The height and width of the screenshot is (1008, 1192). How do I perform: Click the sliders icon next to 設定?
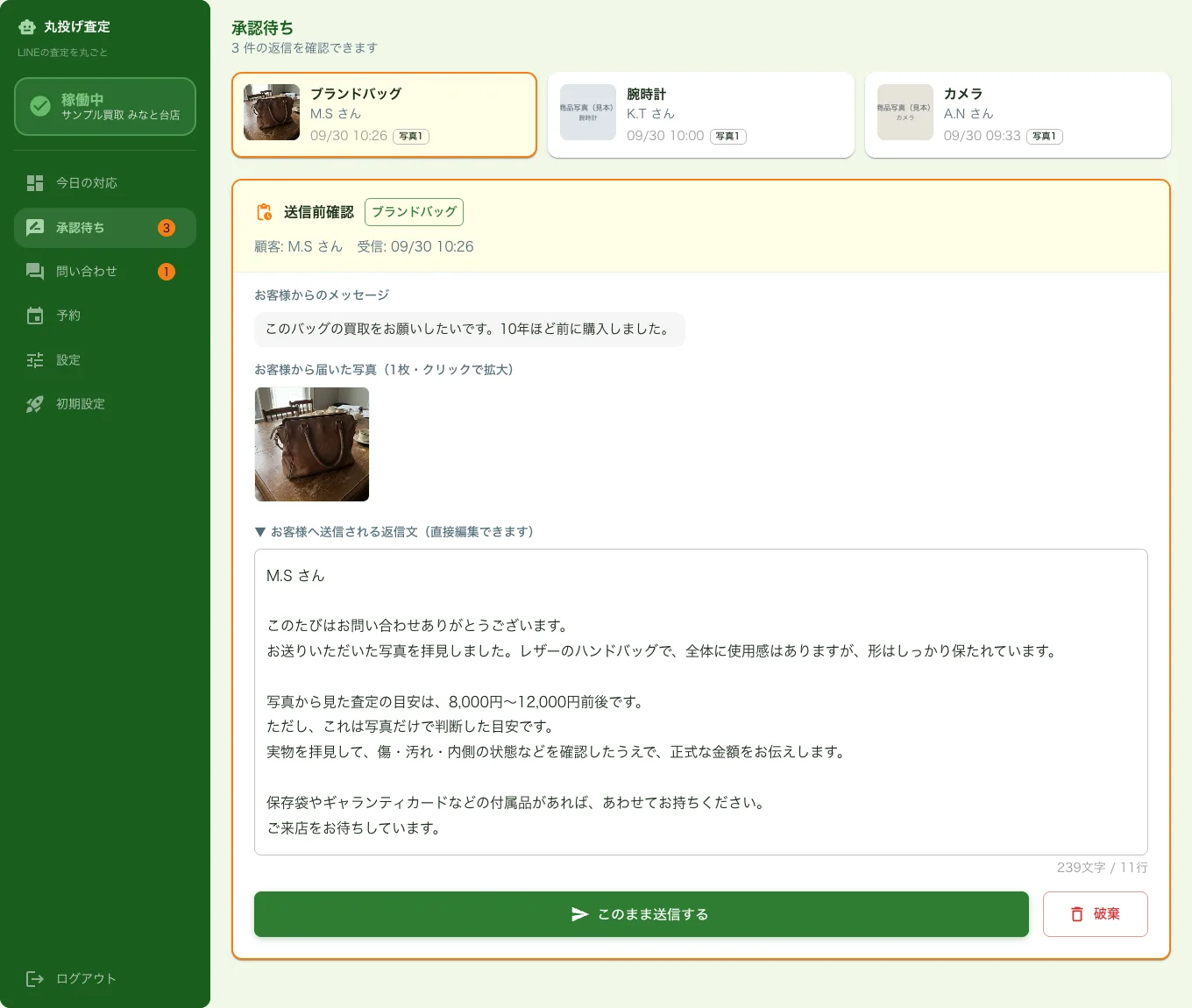pyautogui.click(x=35, y=360)
